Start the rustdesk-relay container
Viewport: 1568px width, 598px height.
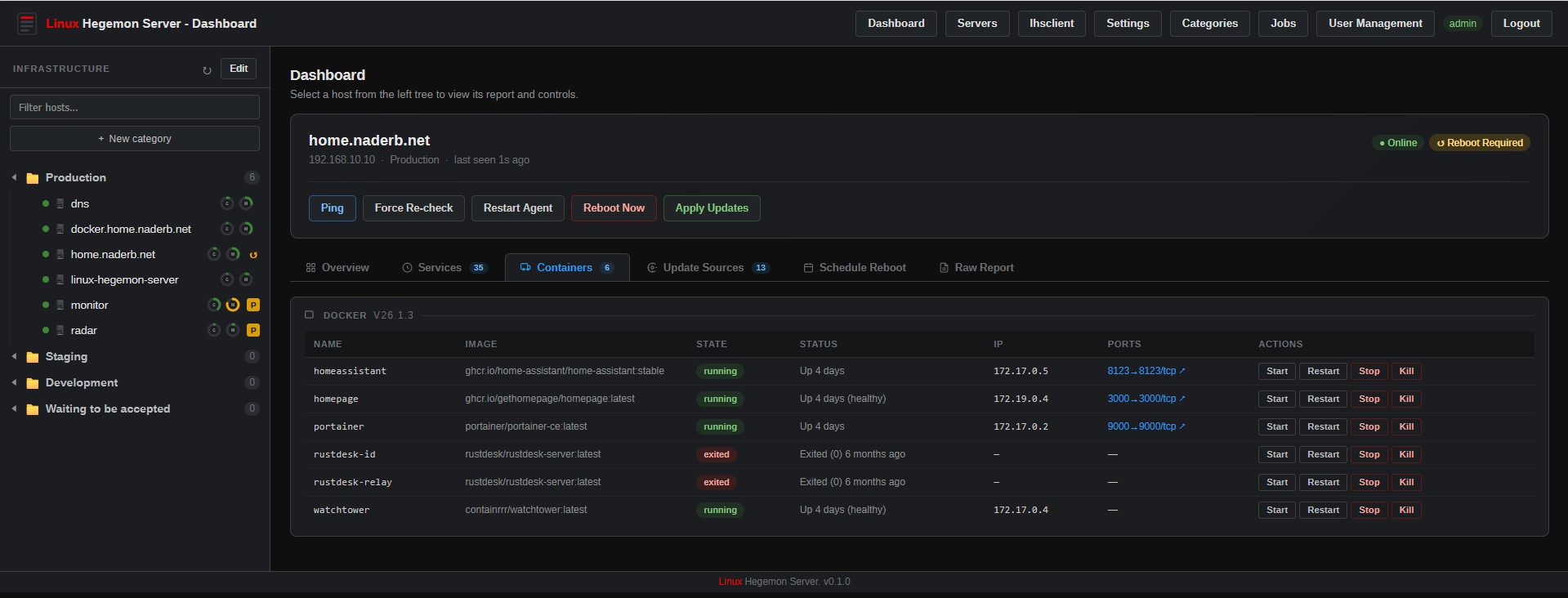(1276, 482)
